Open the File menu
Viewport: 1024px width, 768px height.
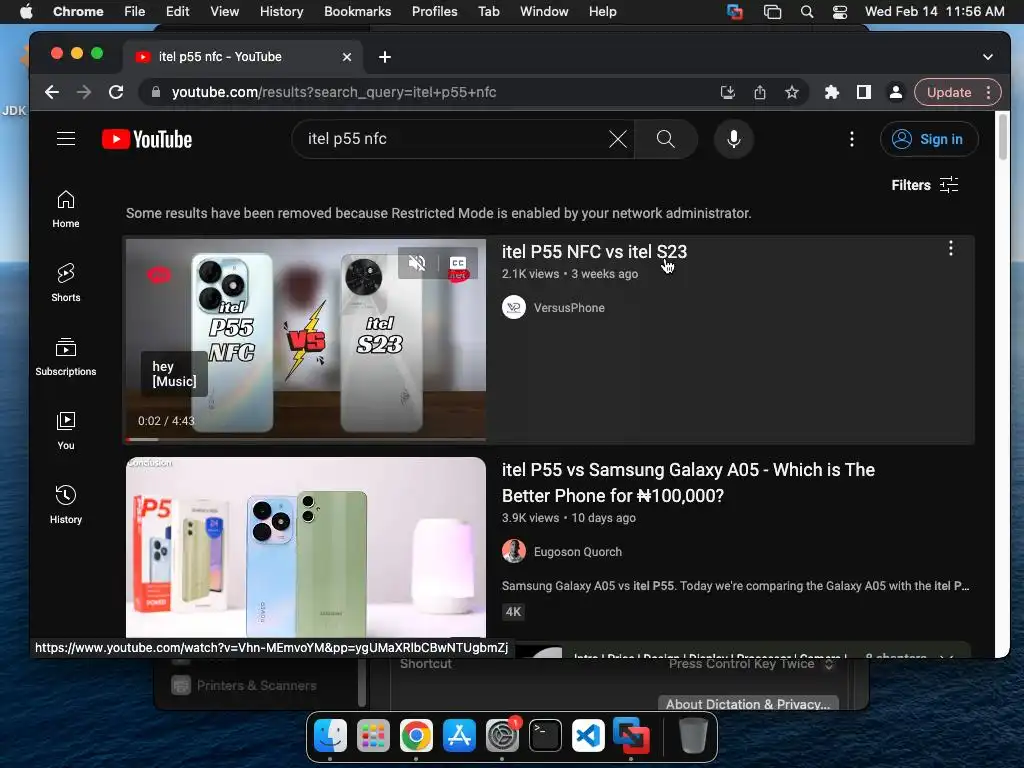135,12
